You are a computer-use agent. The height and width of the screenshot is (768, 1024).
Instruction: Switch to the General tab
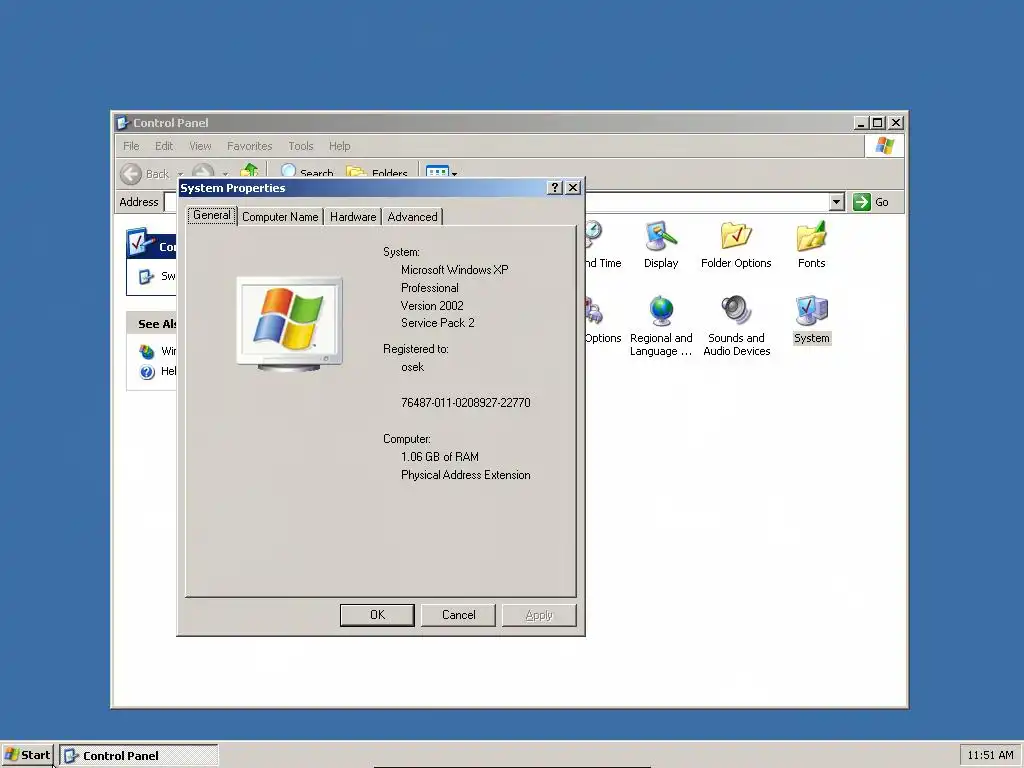[x=212, y=215]
